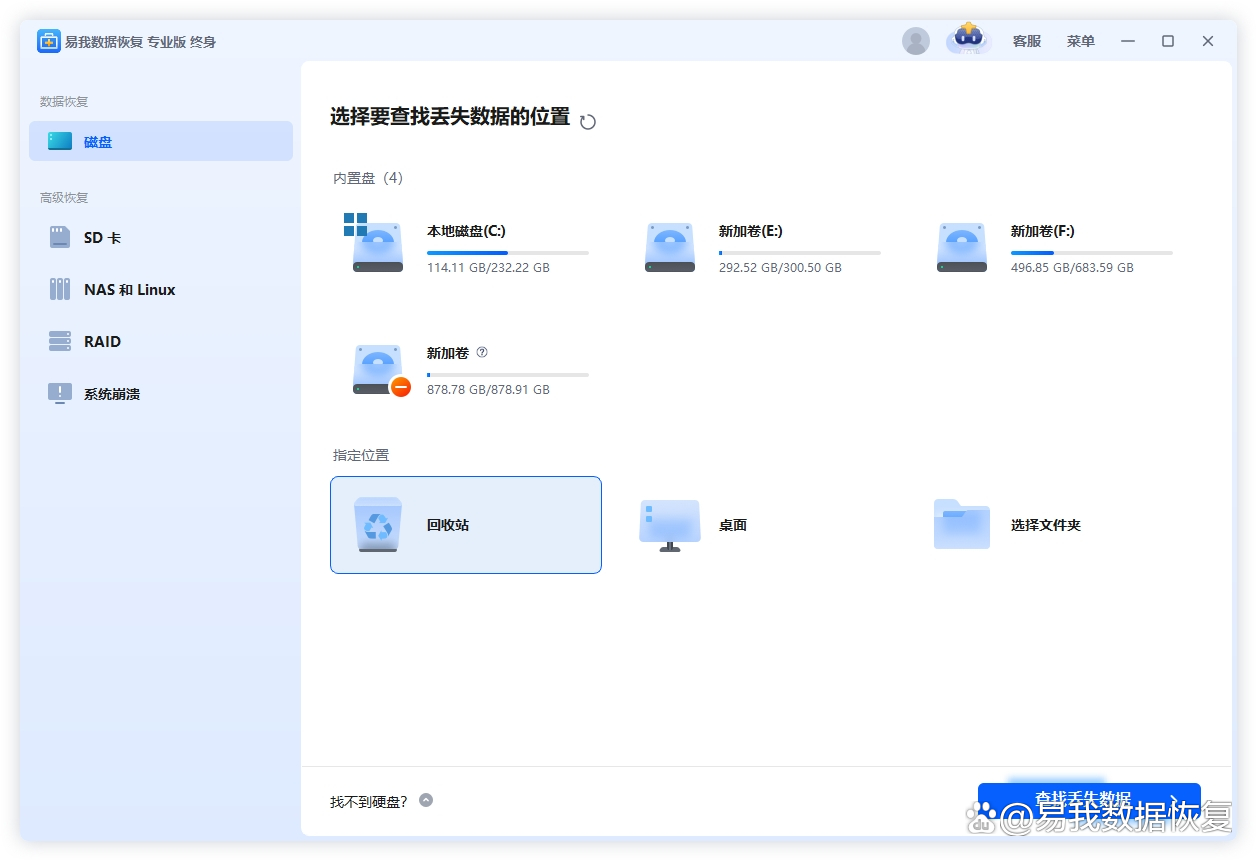The width and height of the screenshot is (1257, 861).
Task: Click the 114.11 GB/232.22 GB text
Action: click(x=488, y=268)
